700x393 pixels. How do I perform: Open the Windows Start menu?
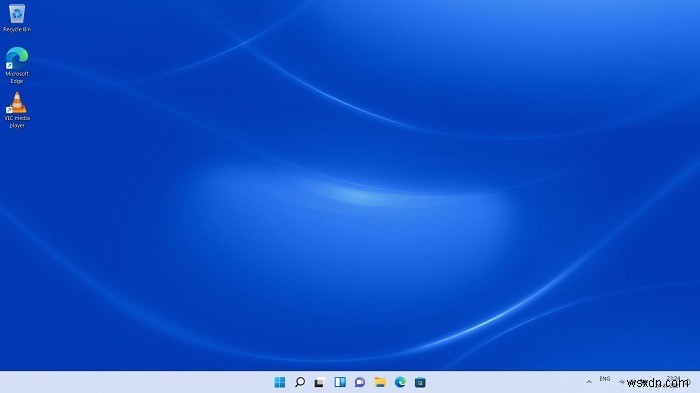(x=280, y=382)
